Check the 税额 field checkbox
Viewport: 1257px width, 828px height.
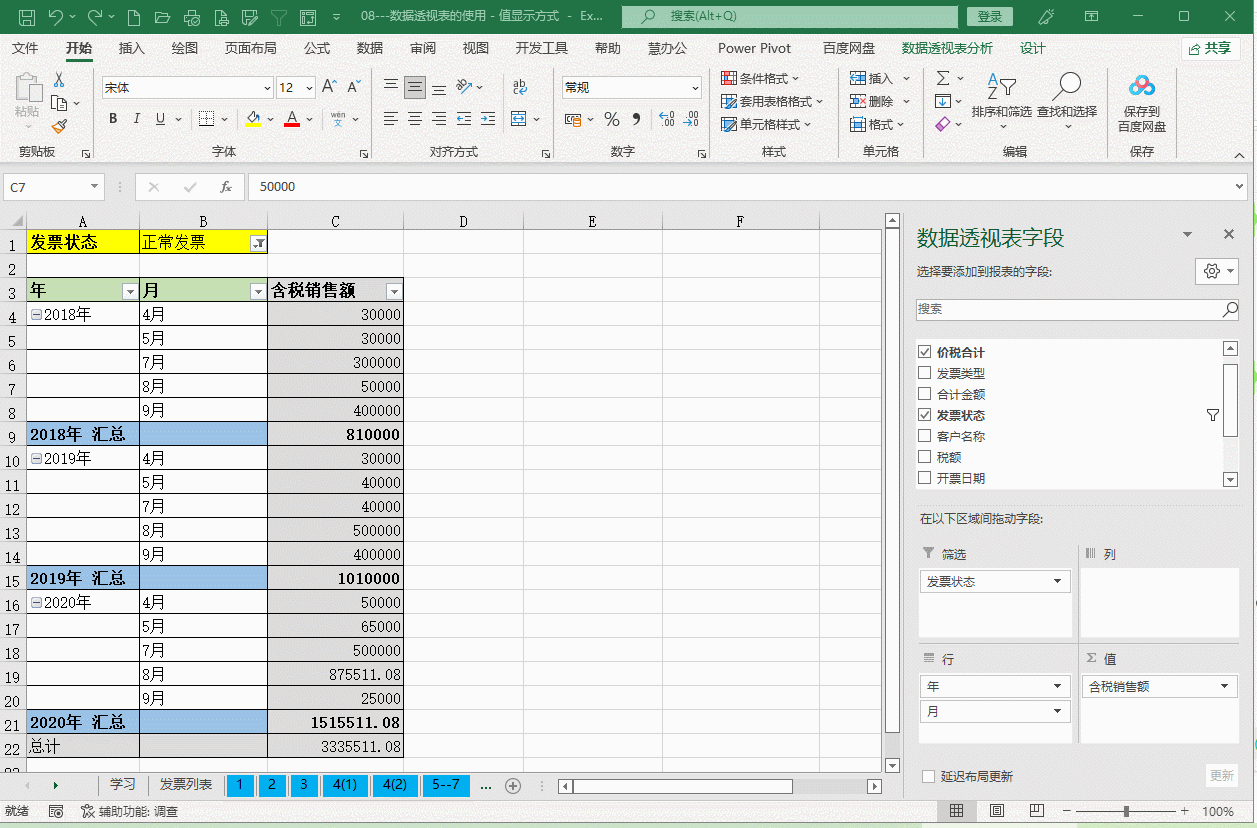[924, 457]
